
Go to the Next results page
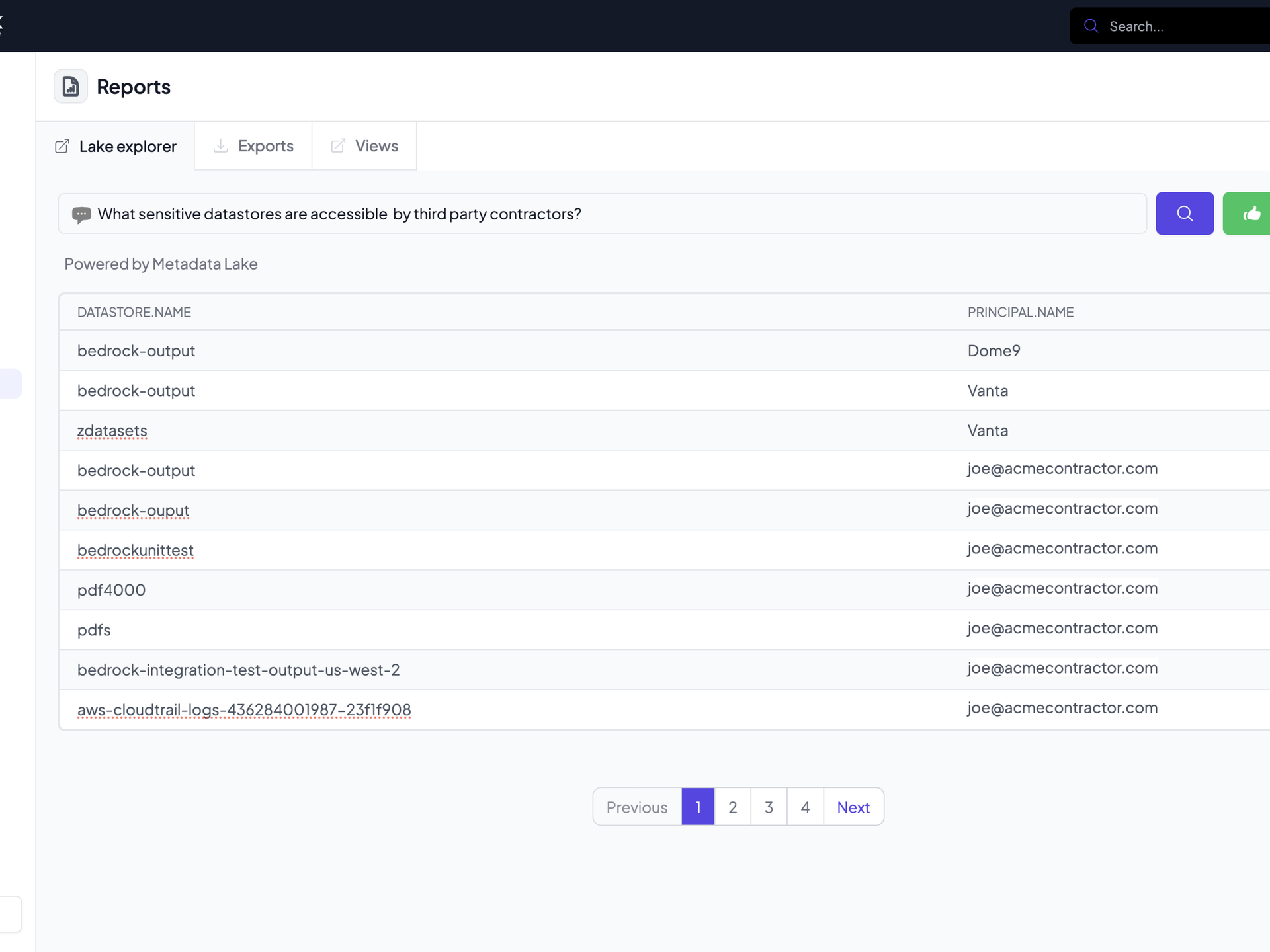[x=853, y=807]
